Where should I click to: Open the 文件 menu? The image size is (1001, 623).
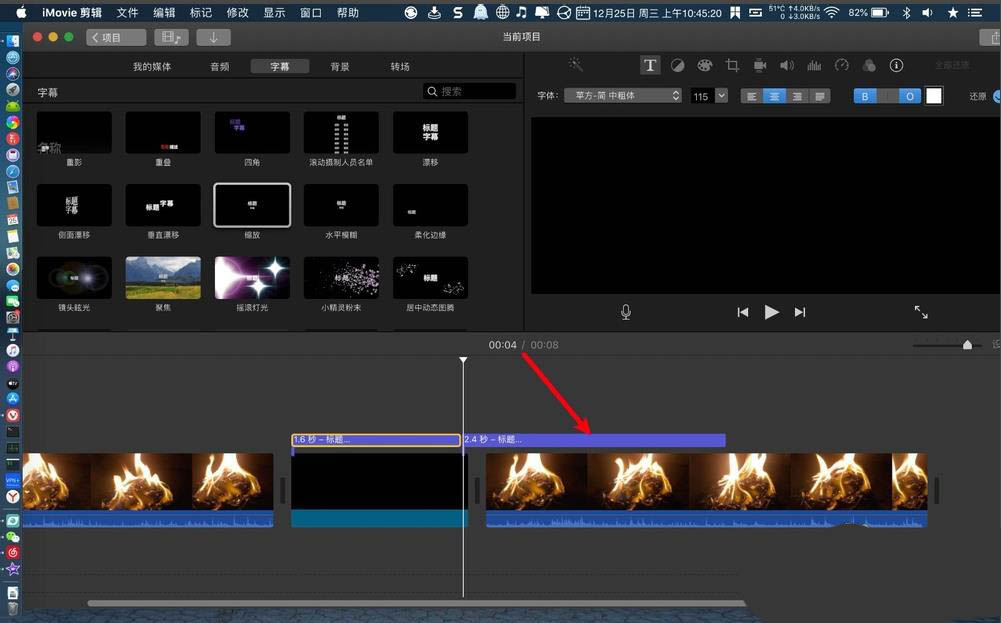coord(127,12)
